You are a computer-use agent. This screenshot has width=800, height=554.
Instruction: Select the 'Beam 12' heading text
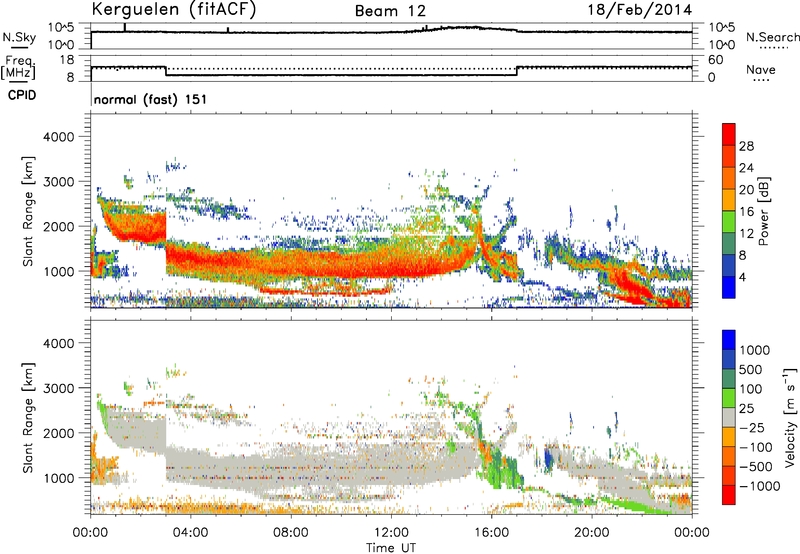click(x=390, y=11)
